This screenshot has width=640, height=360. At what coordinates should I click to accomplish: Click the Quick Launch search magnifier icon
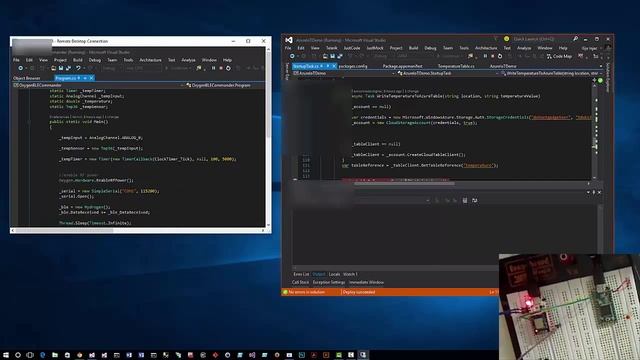pos(575,39)
